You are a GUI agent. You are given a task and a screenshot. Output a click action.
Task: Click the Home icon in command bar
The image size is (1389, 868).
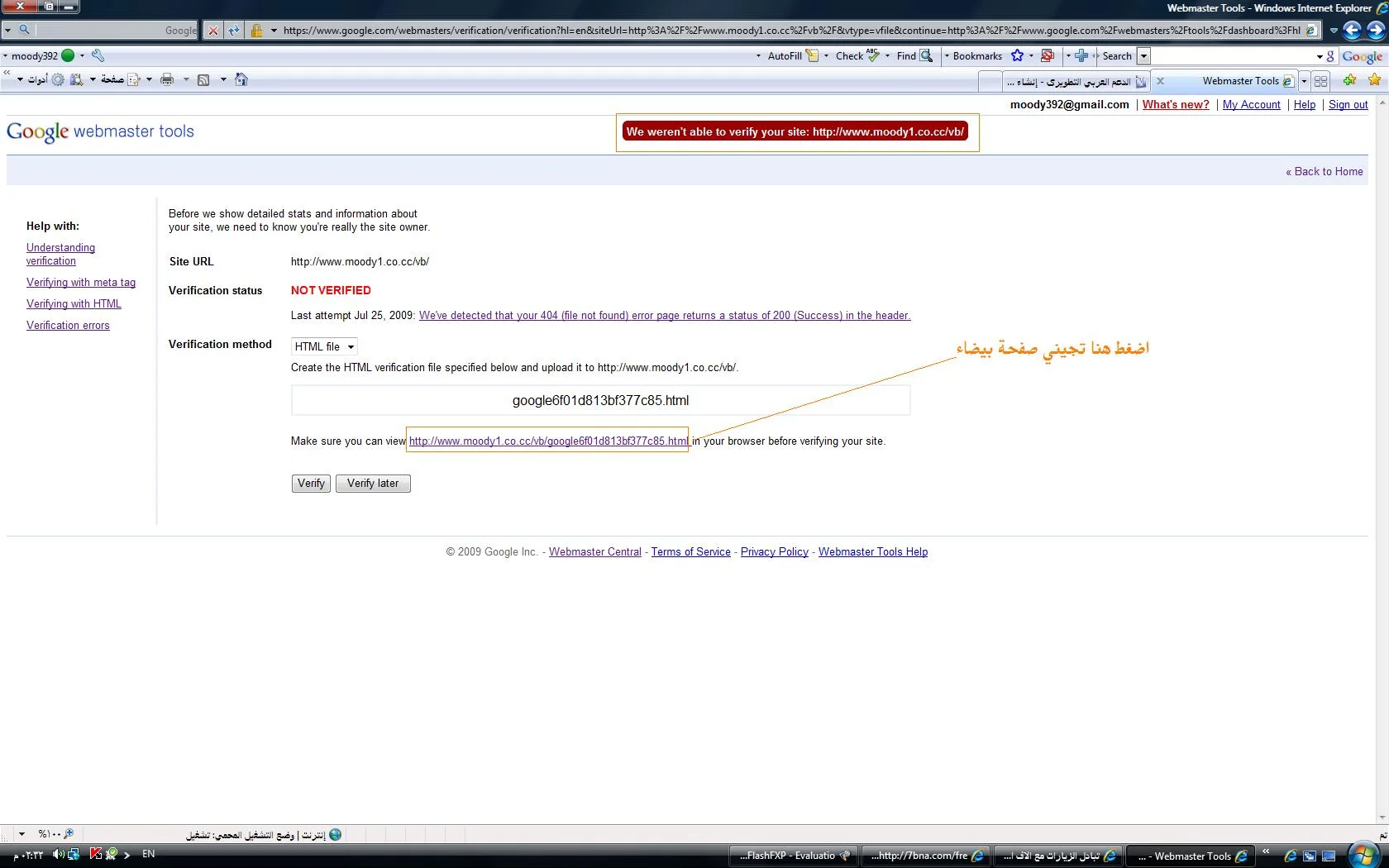click(x=241, y=80)
